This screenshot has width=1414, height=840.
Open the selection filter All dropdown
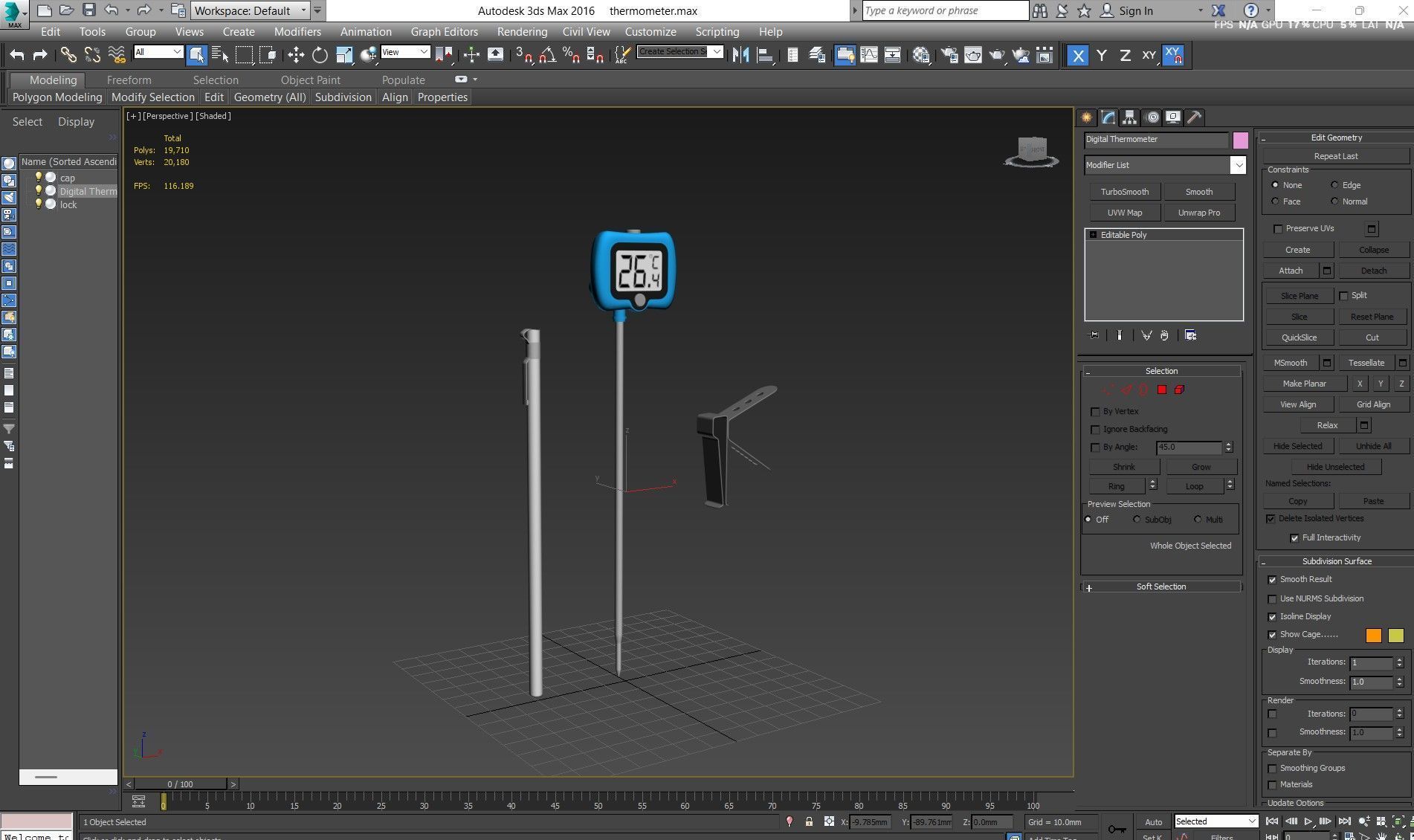pyautogui.click(x=158, y=52)
